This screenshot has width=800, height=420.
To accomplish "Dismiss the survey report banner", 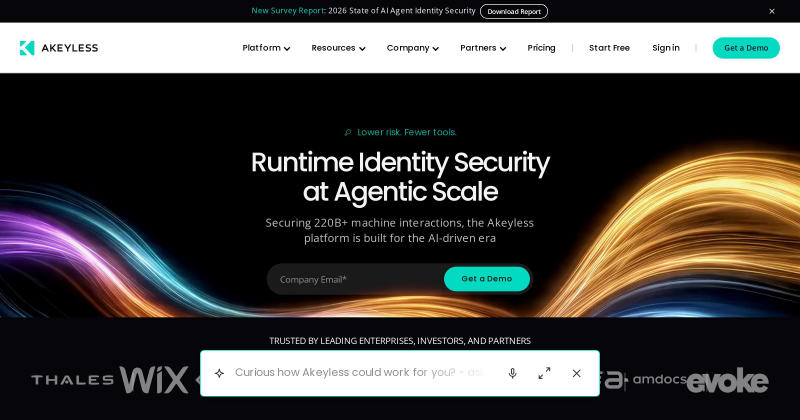I will click(x=772, y=11).
